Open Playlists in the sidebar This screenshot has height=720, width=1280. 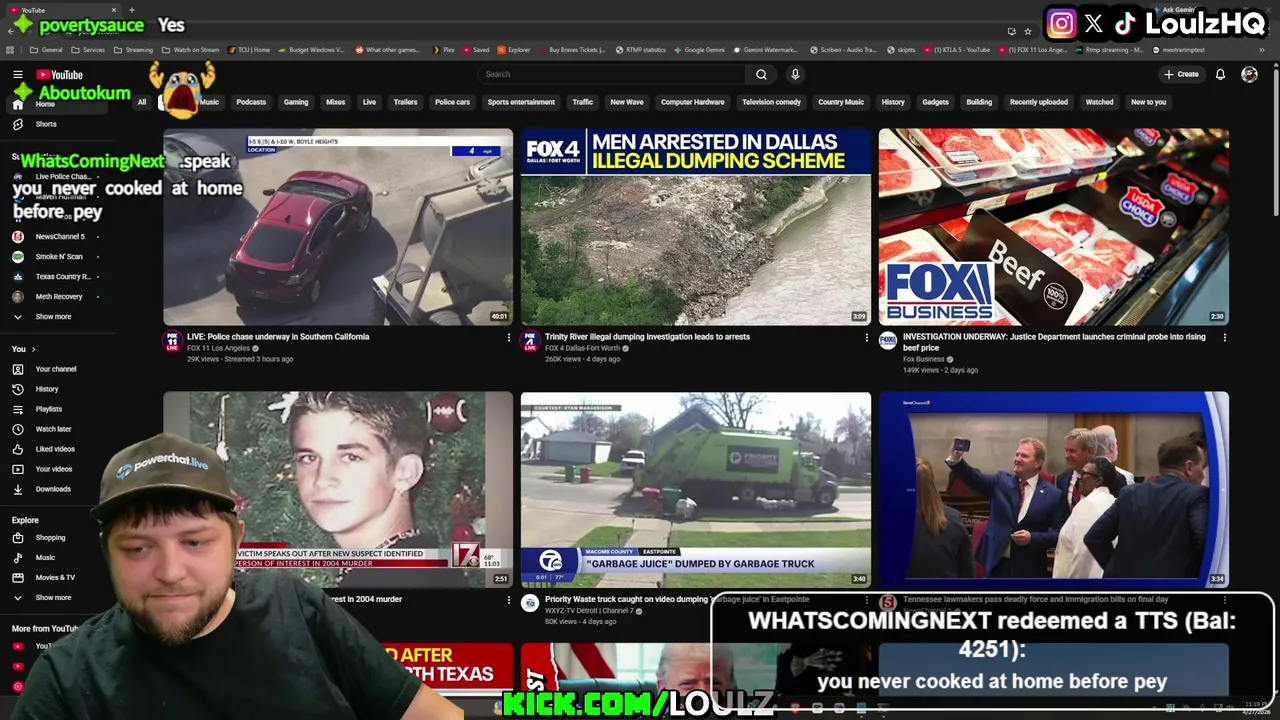click(x=48, y=409)
